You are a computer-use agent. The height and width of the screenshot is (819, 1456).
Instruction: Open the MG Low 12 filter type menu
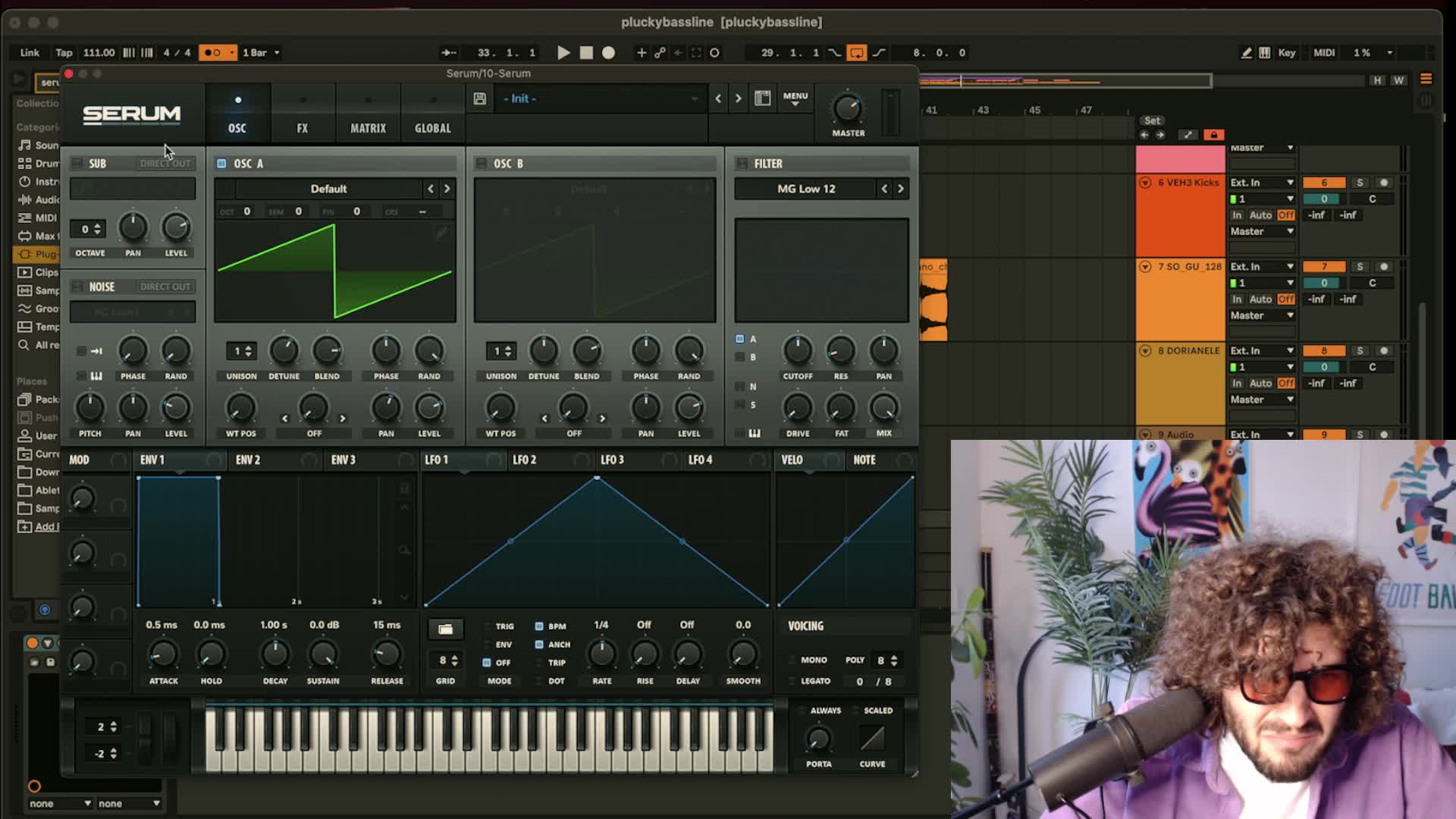point(806,189)
